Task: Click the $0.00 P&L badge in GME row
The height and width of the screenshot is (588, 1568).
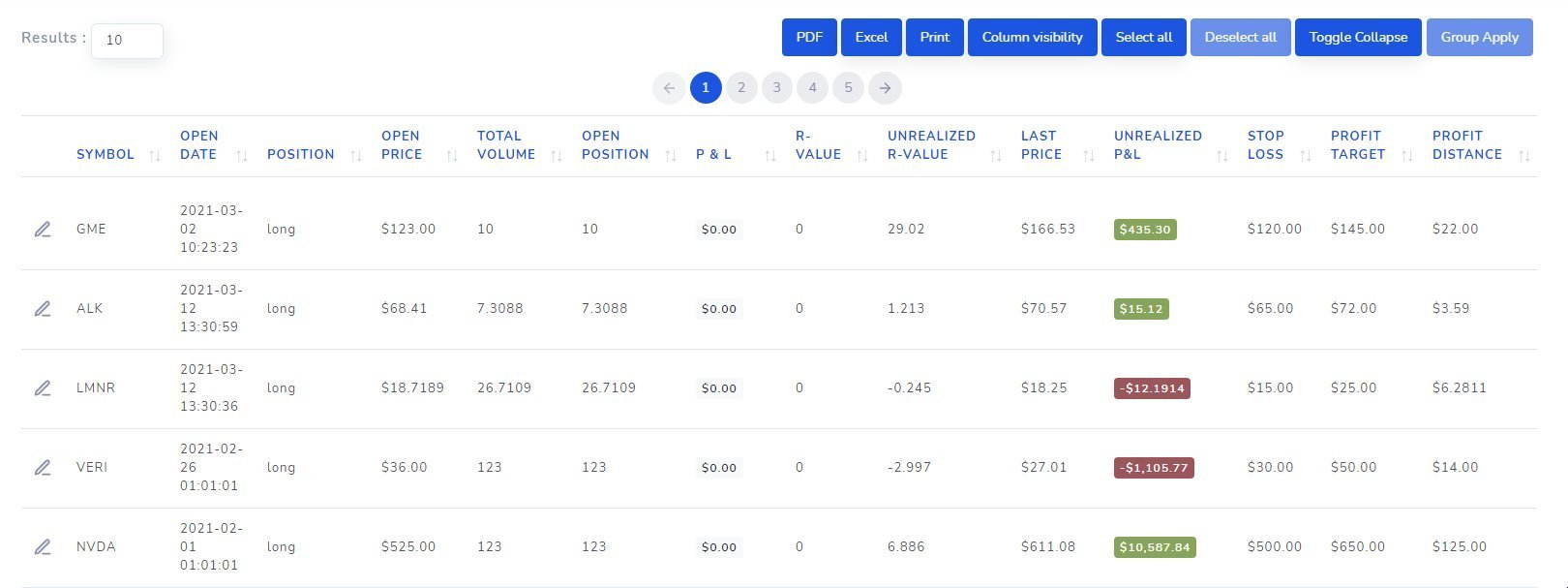Action: tap(719, 230)
